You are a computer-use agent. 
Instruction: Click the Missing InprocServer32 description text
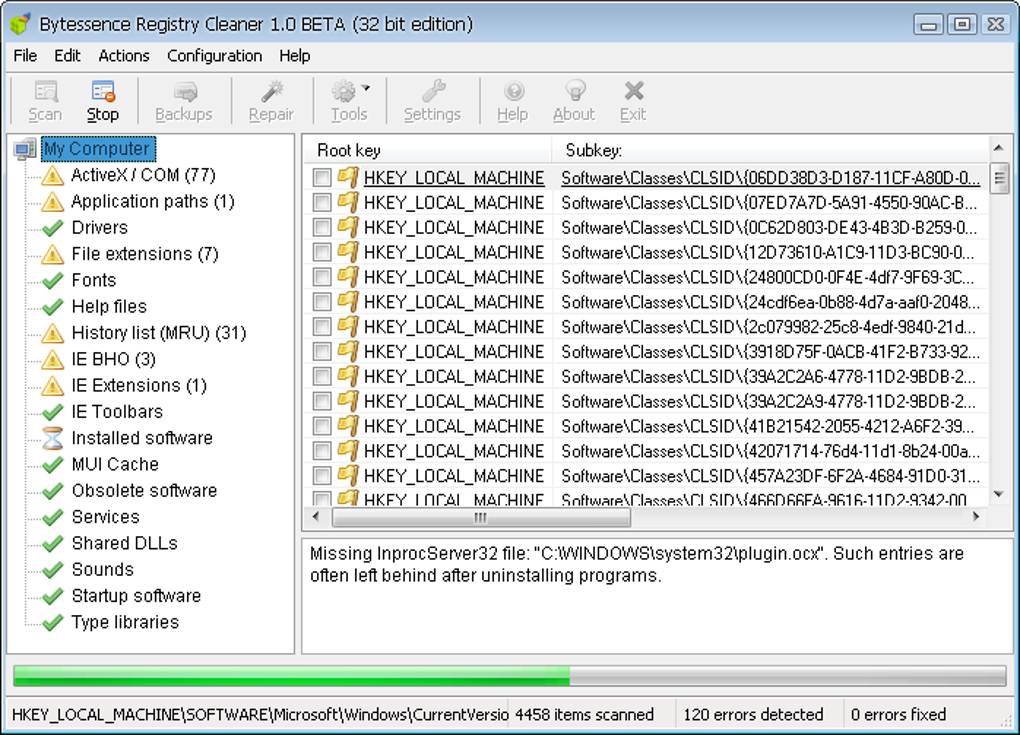click(636, 565)
